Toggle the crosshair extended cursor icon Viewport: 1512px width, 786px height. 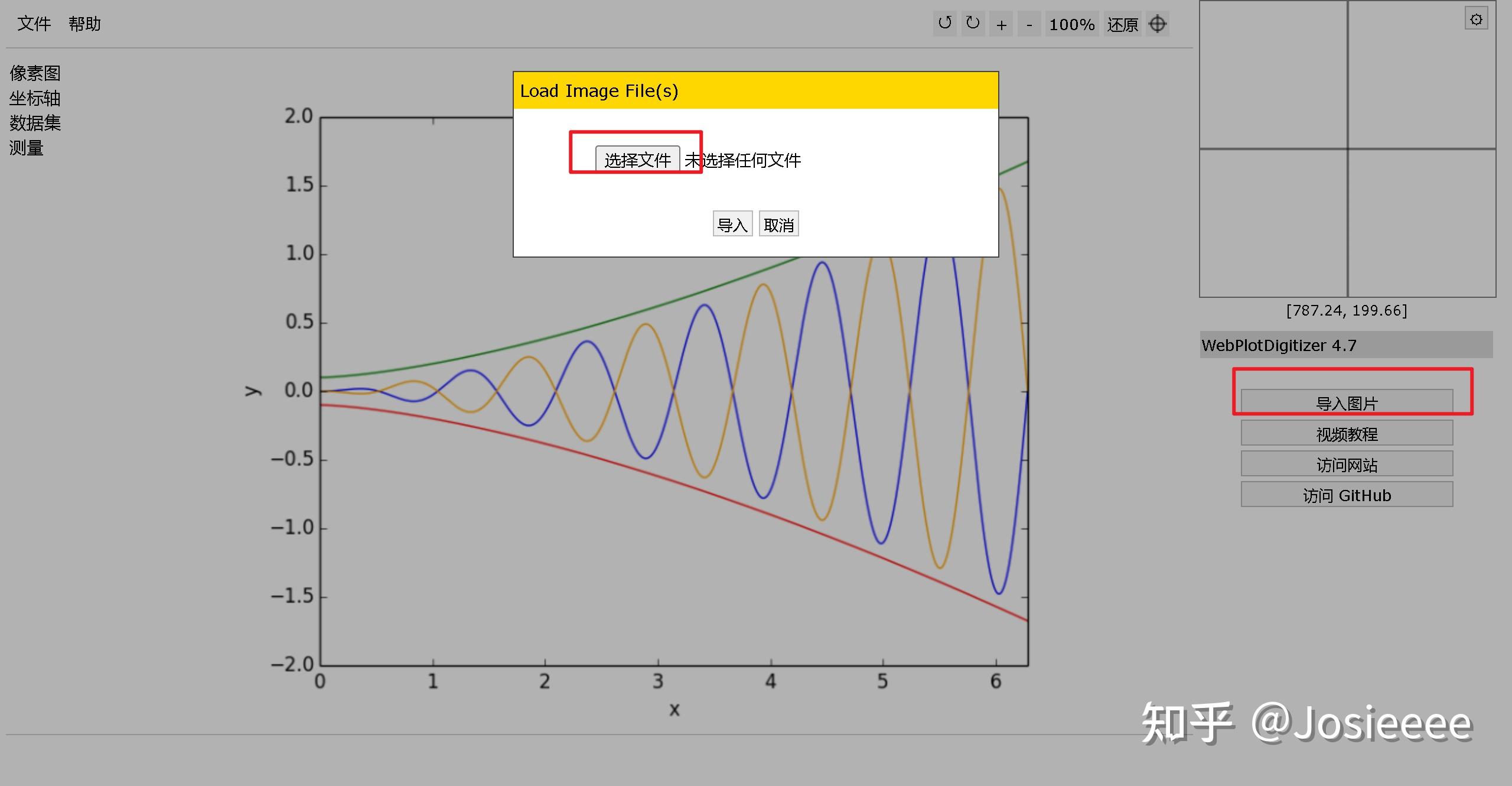point(1157,24)
